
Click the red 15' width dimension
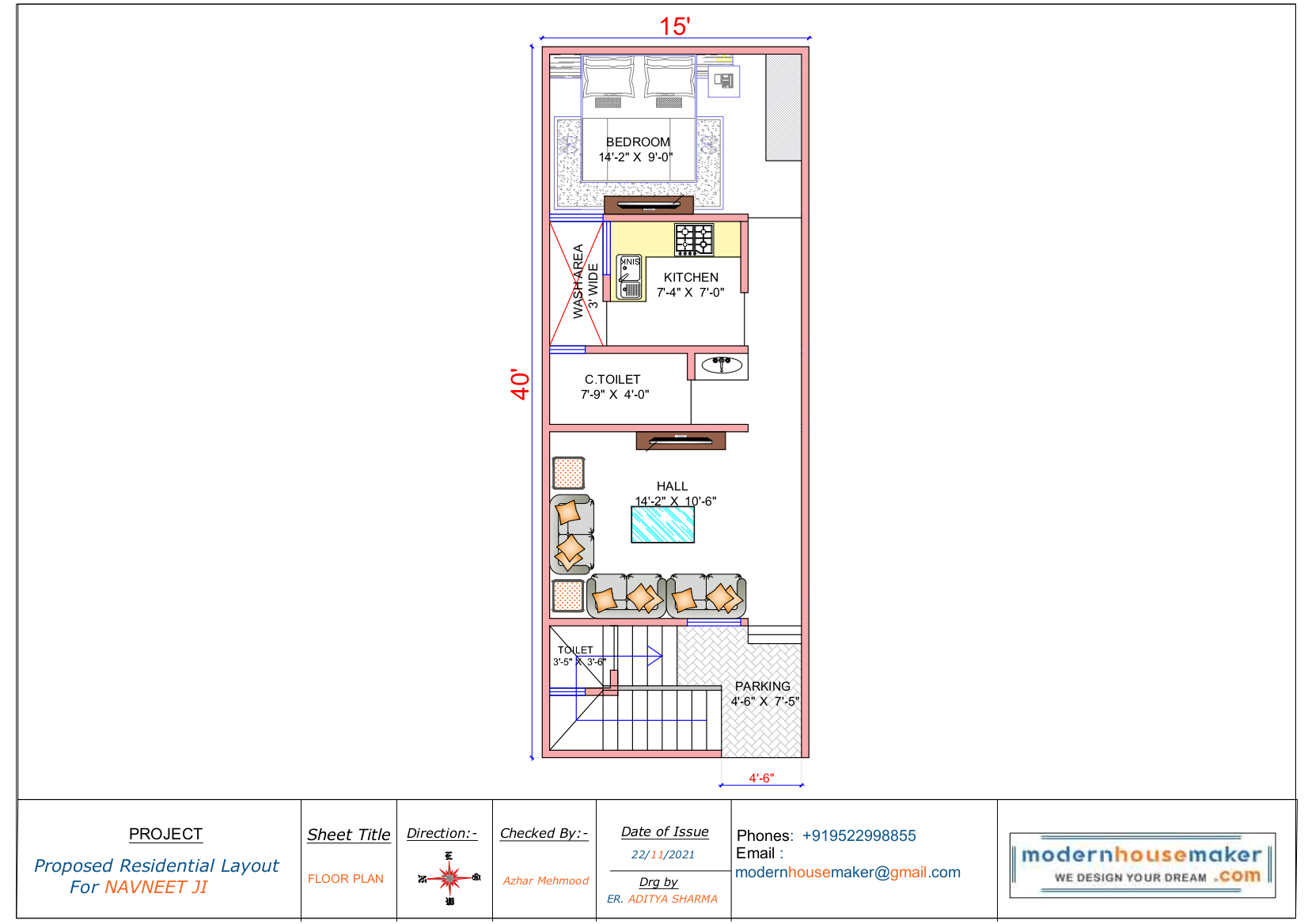click(x=675, y=26)
